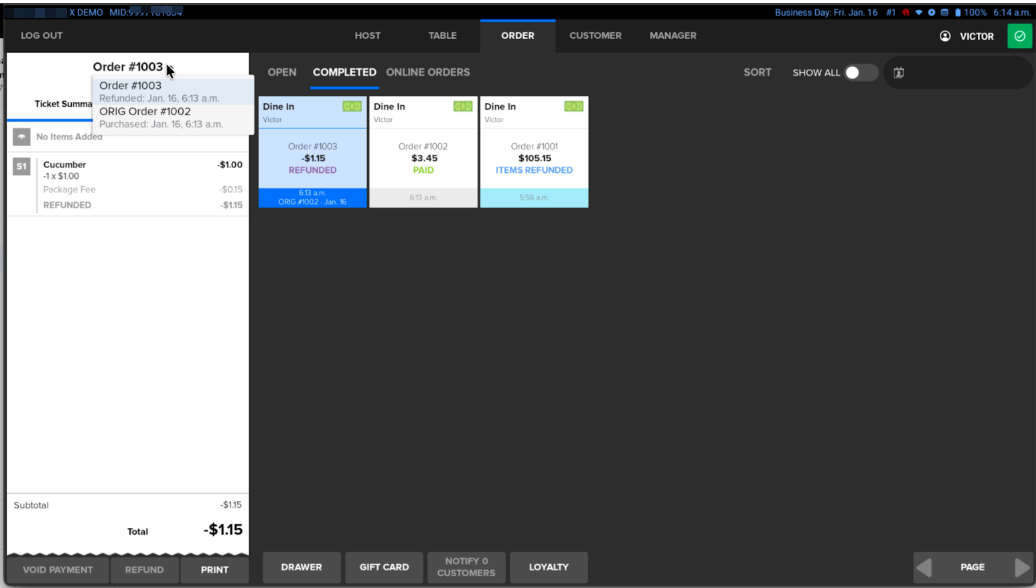Click the green checkmark status icon

(x=1019, y=36)
